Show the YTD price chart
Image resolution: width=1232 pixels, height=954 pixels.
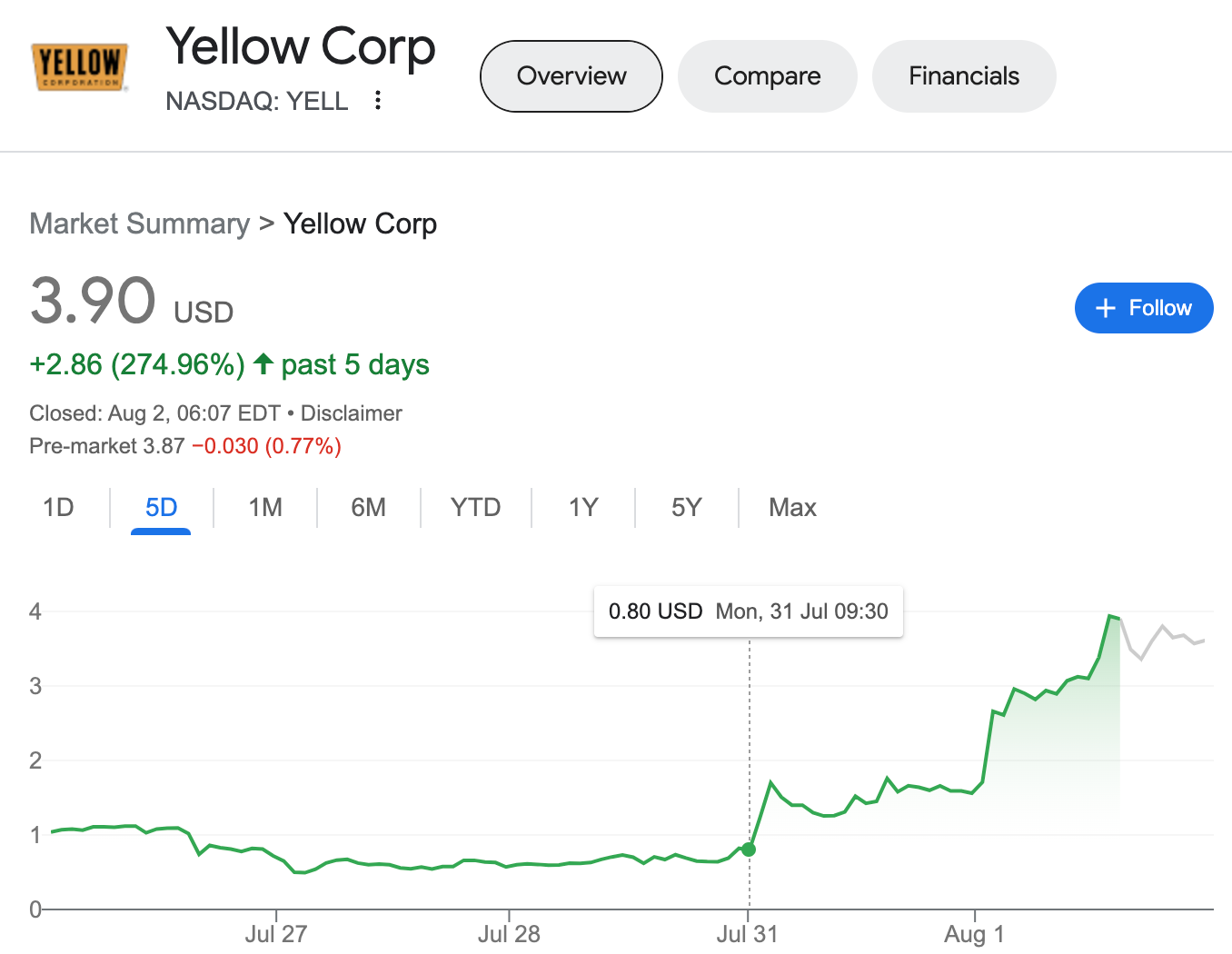pyautogui.click(x=475, y=507)
